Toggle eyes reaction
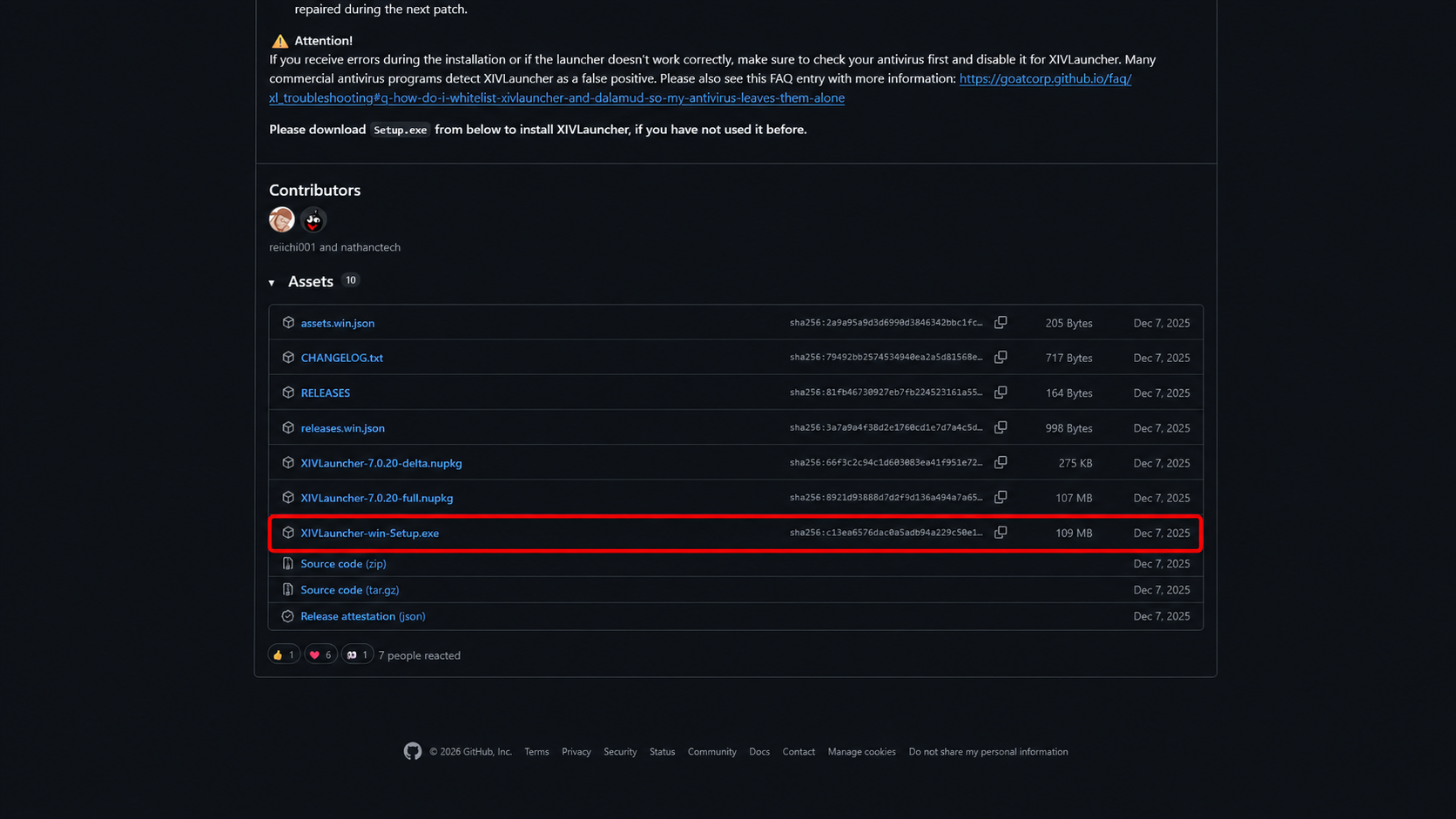 pos(357,655)
